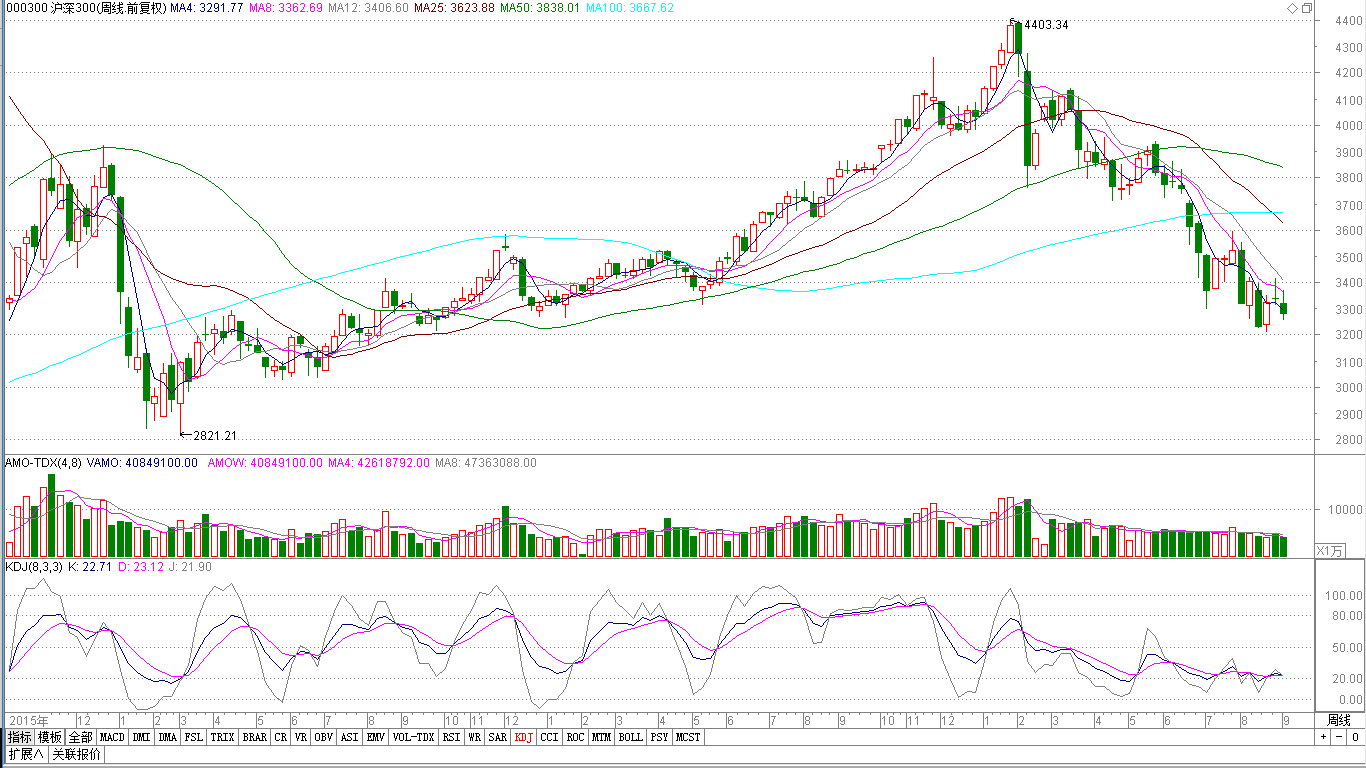
Task: Open the 周线 period selector
Action: click(x=1338, y=720)
